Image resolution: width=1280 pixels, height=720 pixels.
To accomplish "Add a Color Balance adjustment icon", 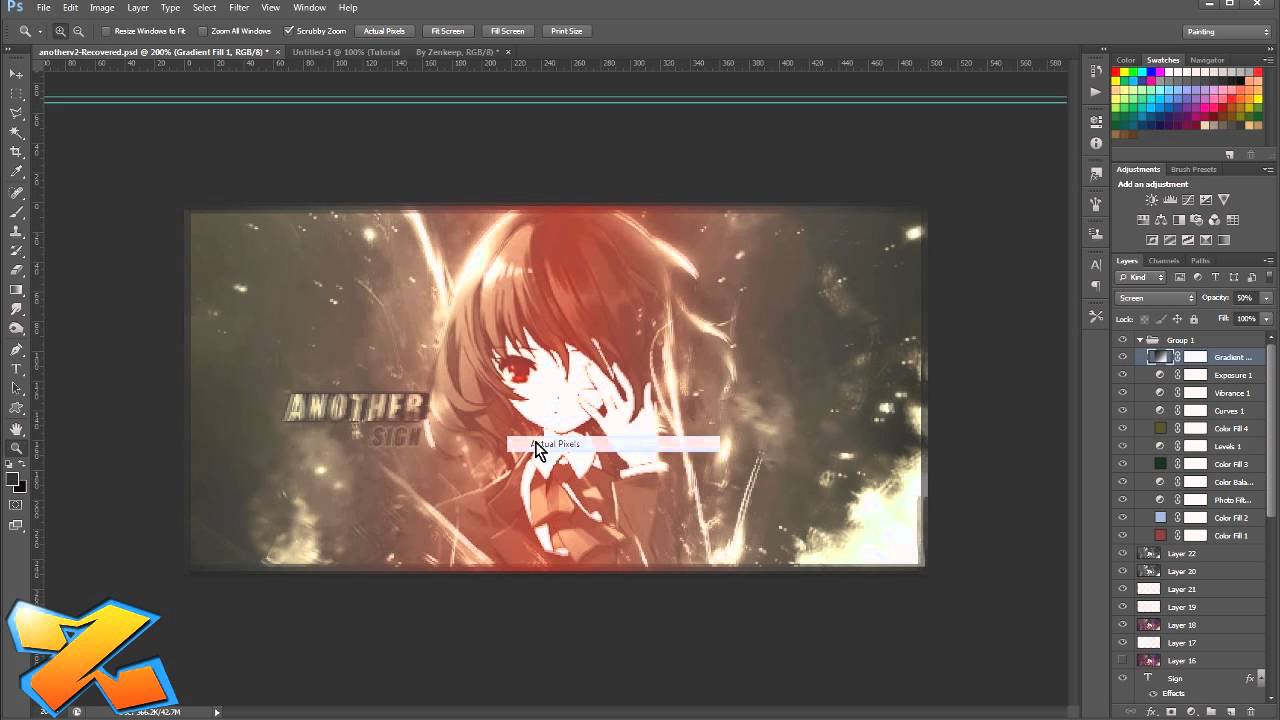I will [x=1161, y=220].
